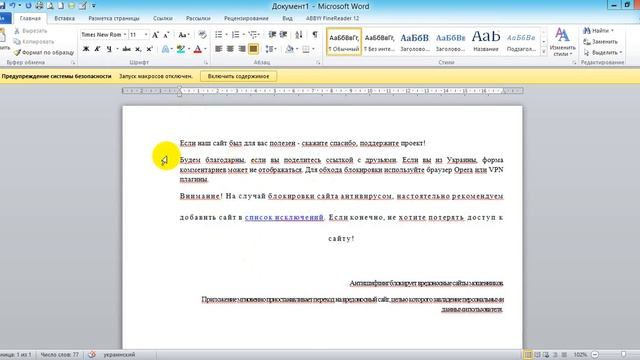The image size is (640, 360).
Task: Open the Вставка tab
Action: 64,18
